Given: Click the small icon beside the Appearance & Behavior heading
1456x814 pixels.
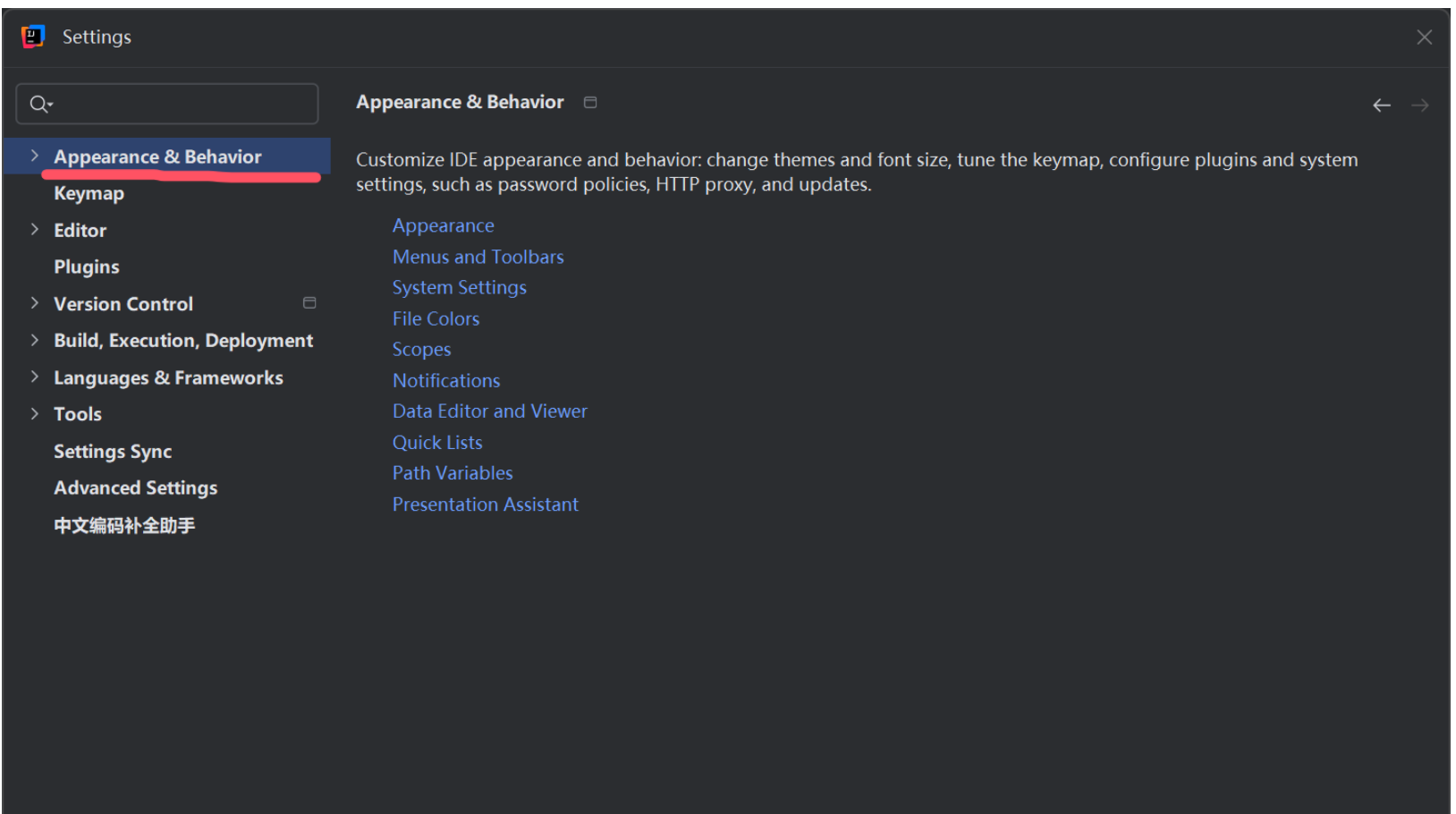Looking at the screenshot, I should [x=590, y=102].
